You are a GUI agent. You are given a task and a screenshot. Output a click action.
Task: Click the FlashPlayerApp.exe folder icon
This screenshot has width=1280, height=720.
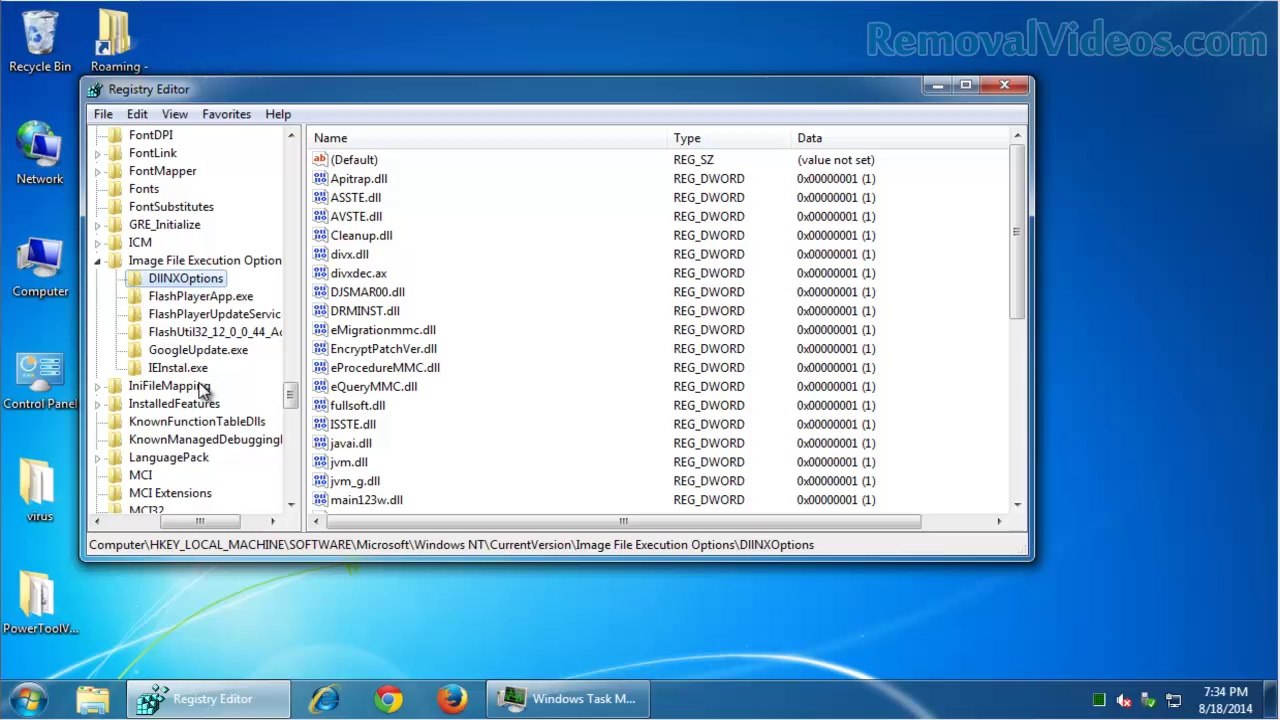[x=135, y=297]
